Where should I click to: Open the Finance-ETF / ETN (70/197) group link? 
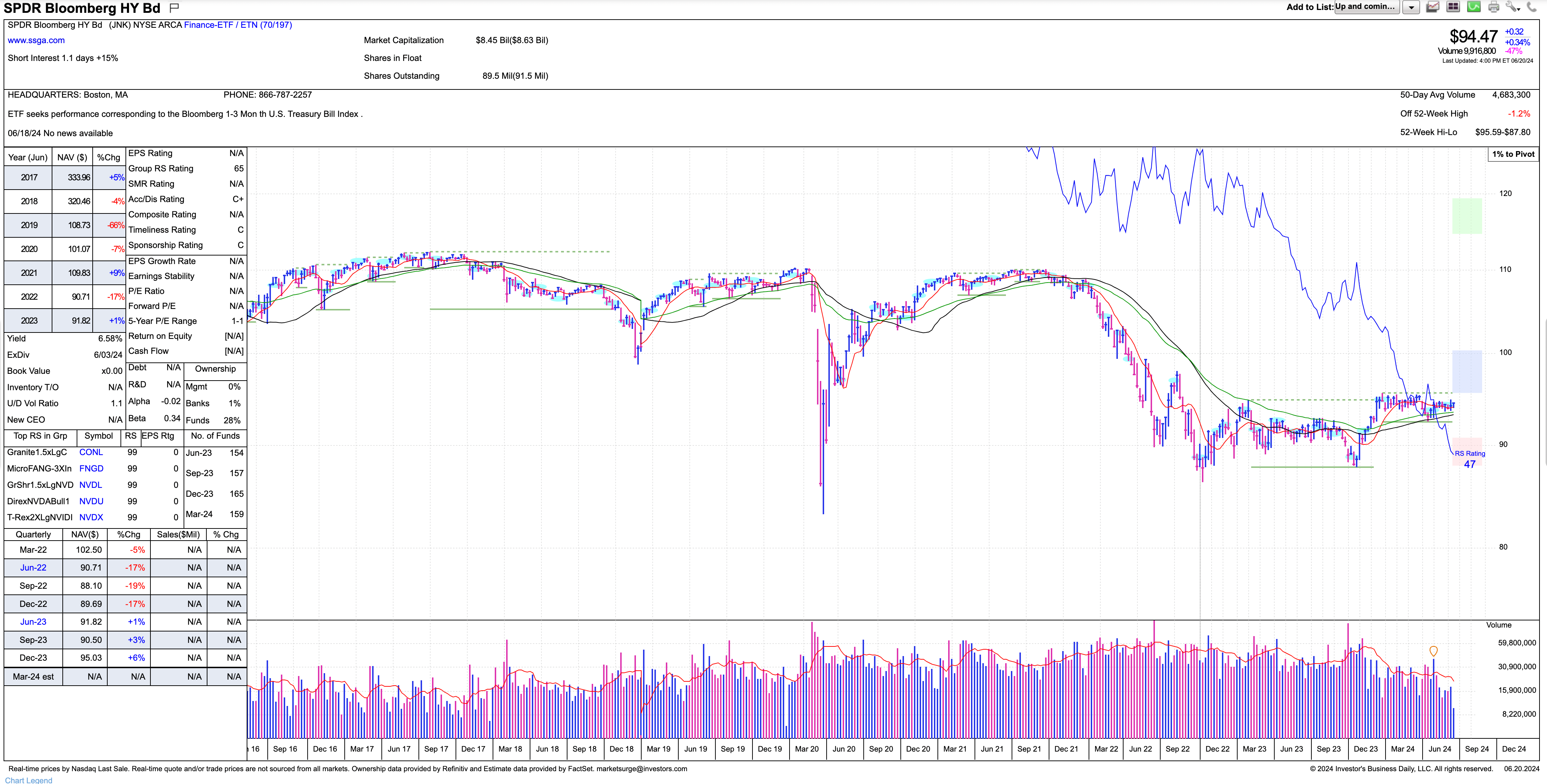(238, 25)
